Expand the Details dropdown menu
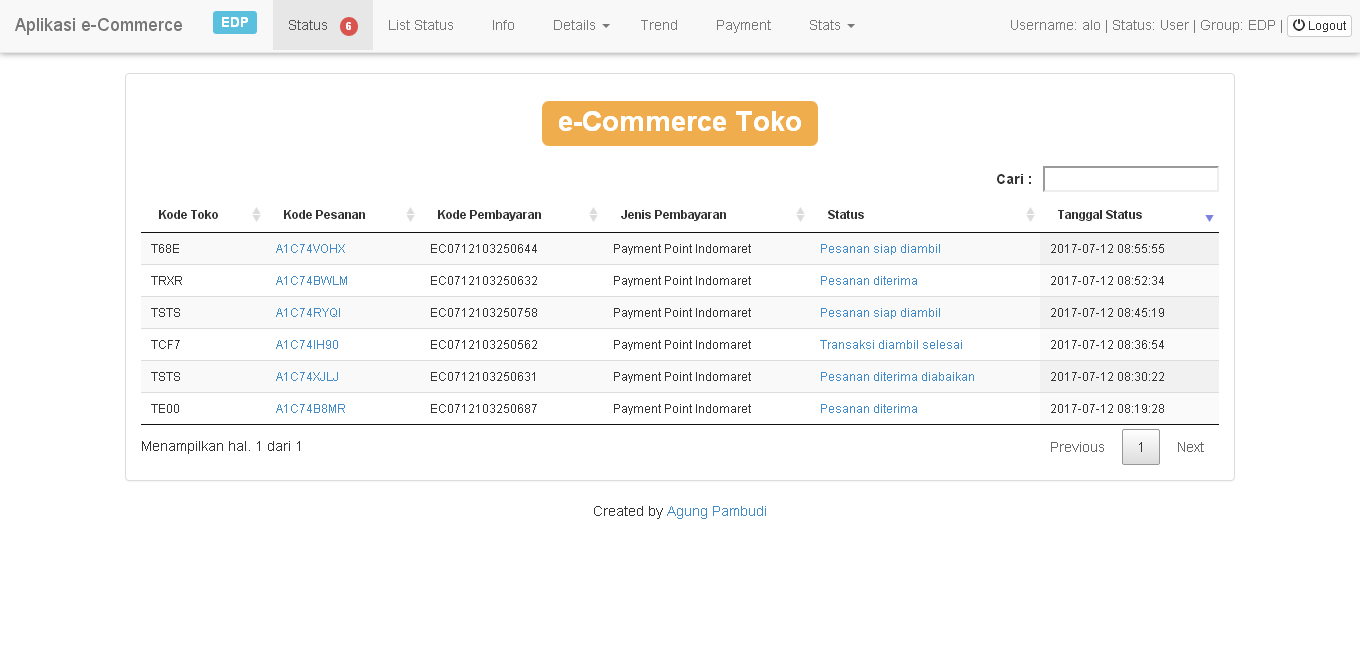This screenshot has width=1360, height=653. coord(581,25)
